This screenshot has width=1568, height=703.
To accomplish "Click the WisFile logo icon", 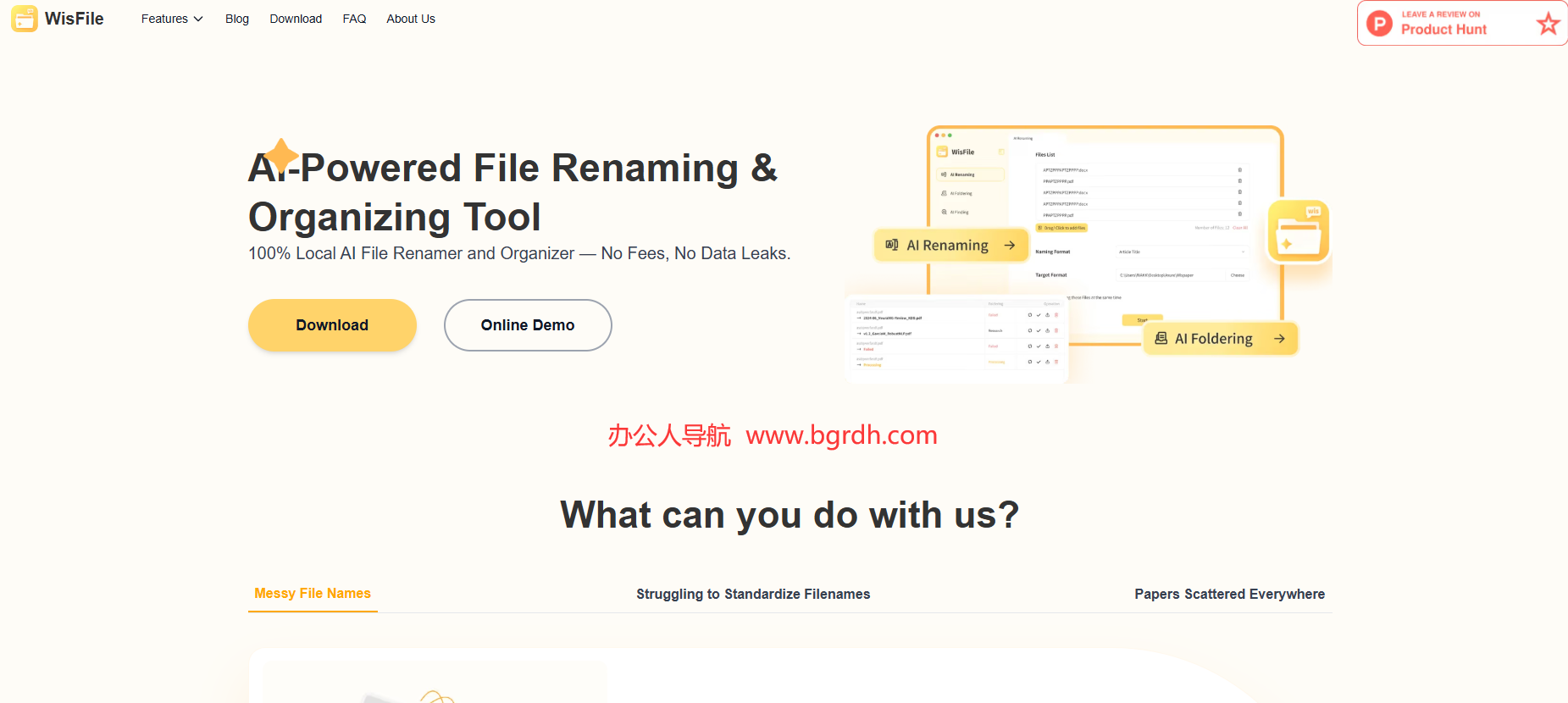I will point(25,19).
